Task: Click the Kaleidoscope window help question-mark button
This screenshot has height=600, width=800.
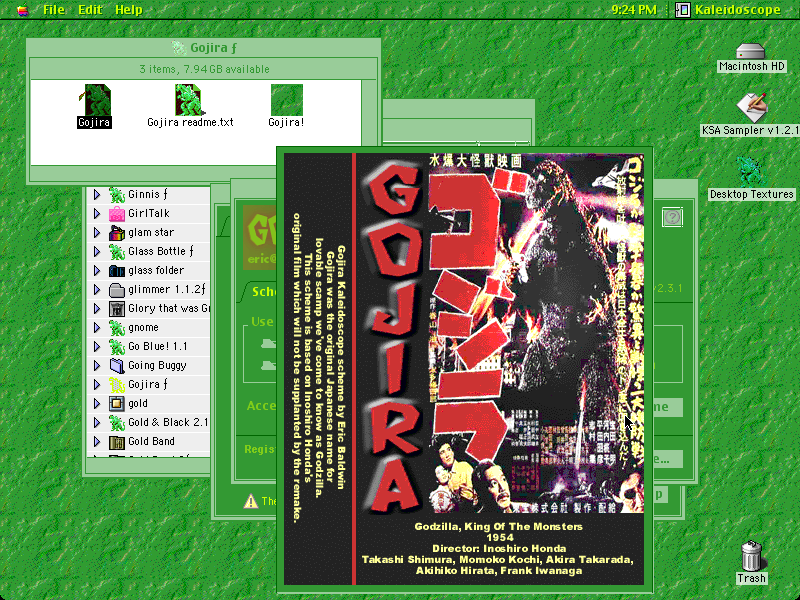Action: pos(672,218)
